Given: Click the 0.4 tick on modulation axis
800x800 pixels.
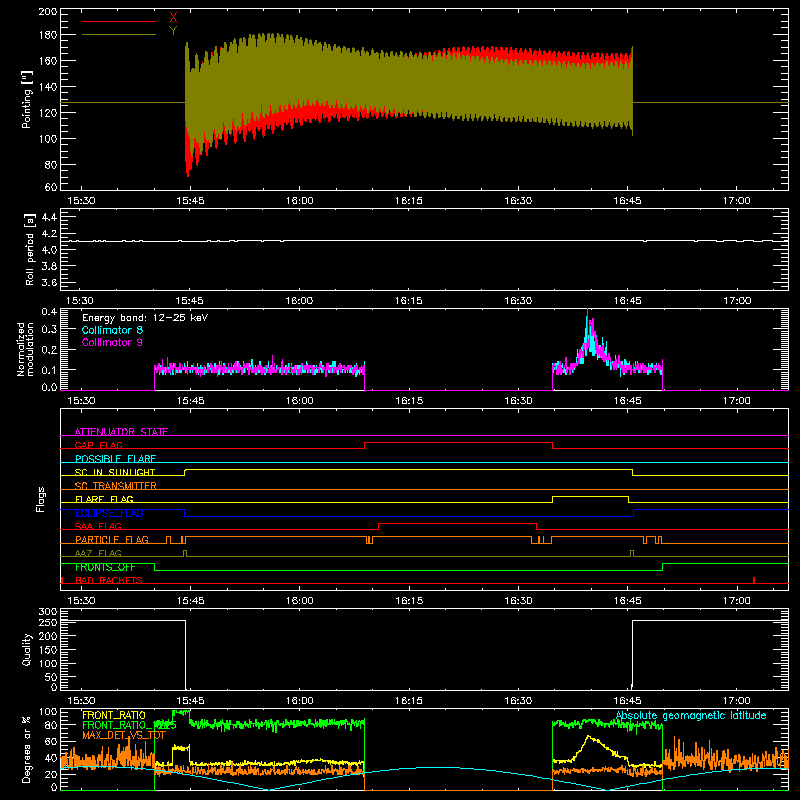Looking at the screenshot, I should click(x=49, y=312).
